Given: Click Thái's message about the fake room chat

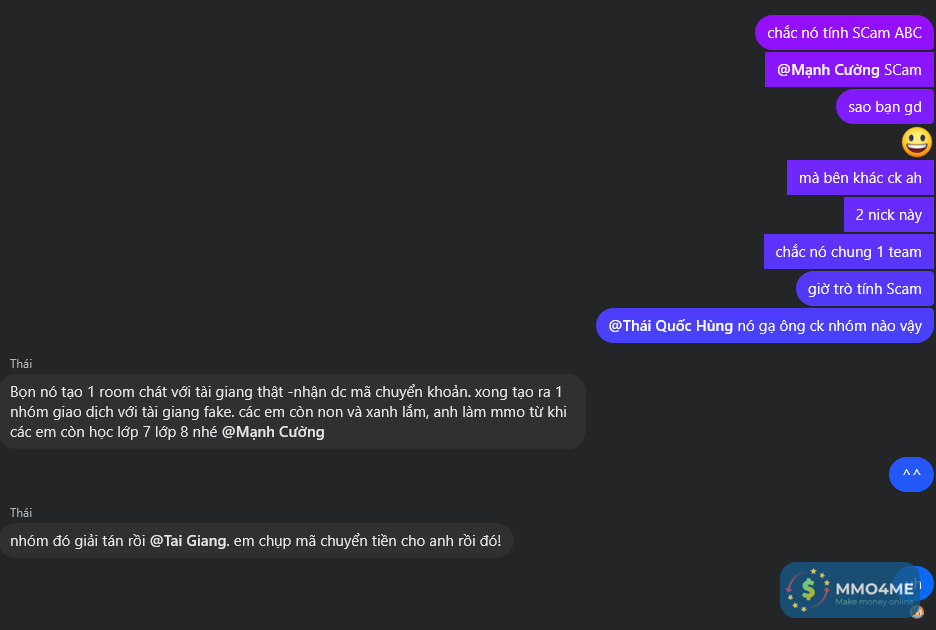Looking at the screenshot, I should [290, 411].
